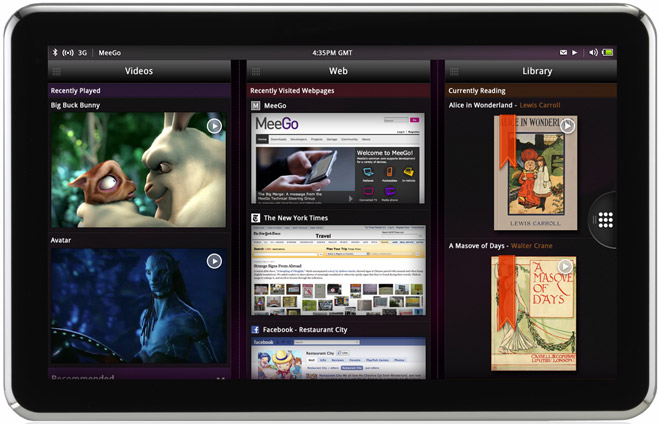Select the Library panel header
The width and height of the screenshot is (659, 424).
pyautogui.click(x=531, y=71)
